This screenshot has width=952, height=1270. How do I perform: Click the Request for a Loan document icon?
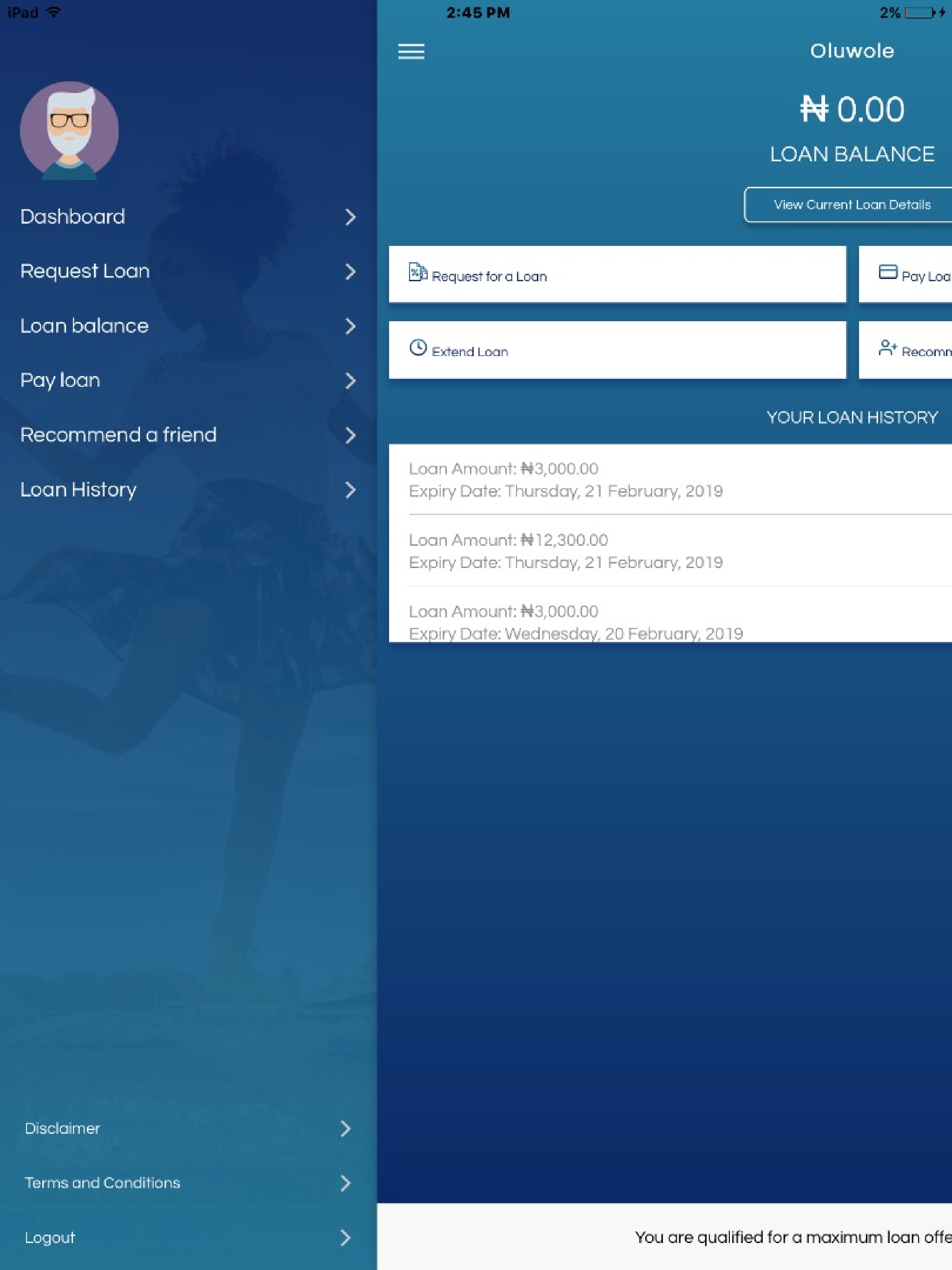click(417, 272)
